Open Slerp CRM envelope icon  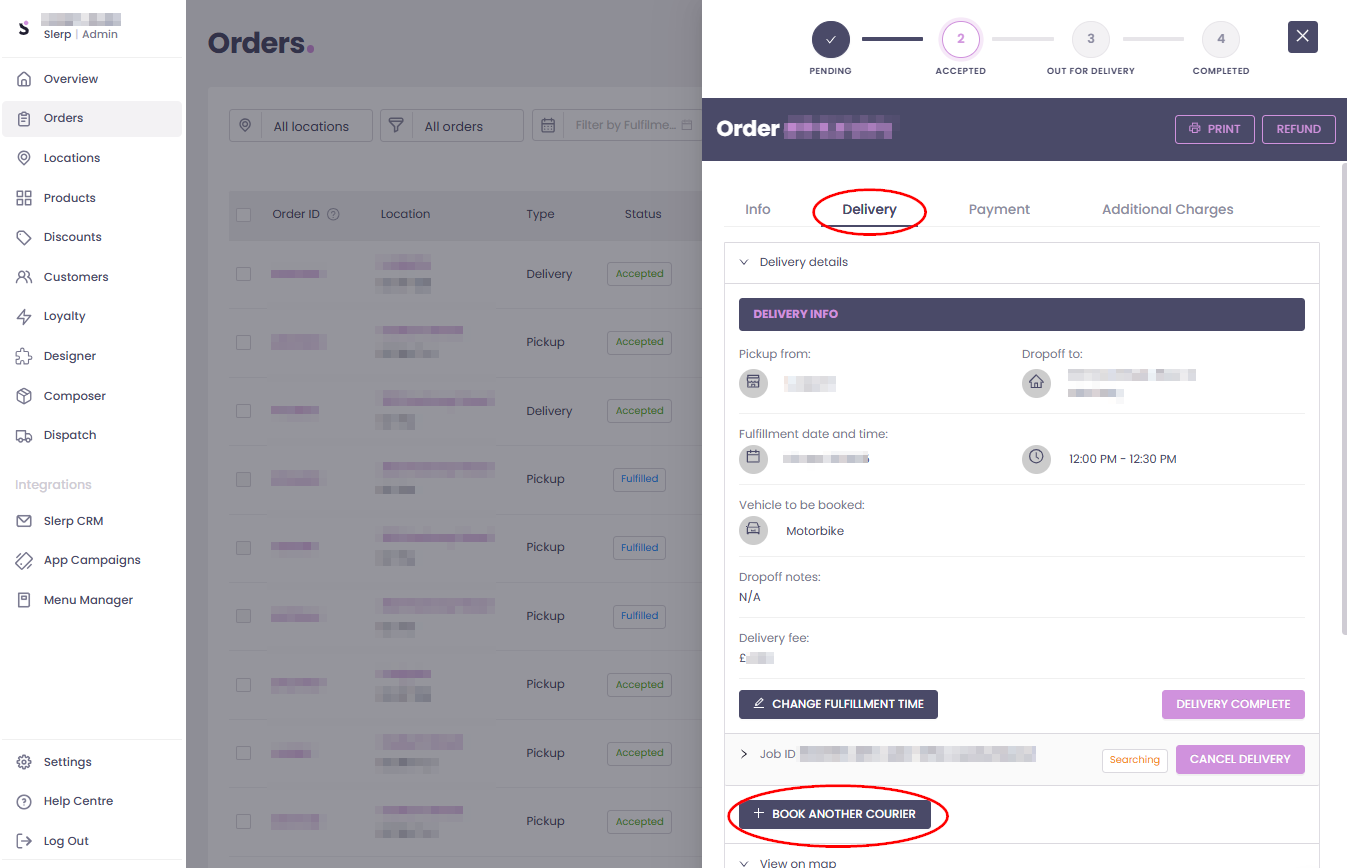(x=24, y=521)
